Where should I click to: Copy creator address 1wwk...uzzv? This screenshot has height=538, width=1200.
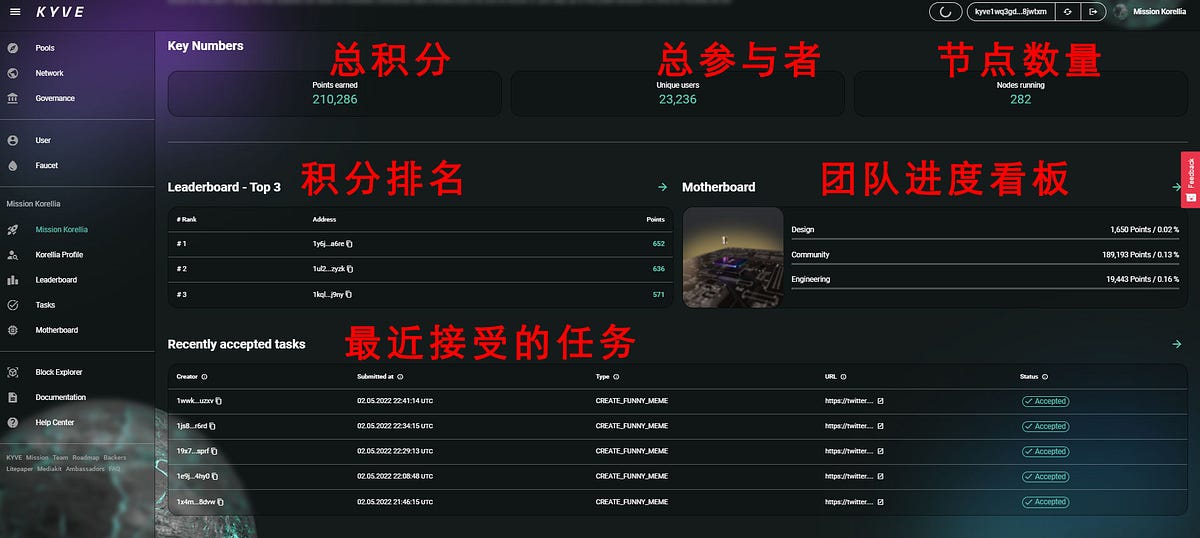click(219, 401)
